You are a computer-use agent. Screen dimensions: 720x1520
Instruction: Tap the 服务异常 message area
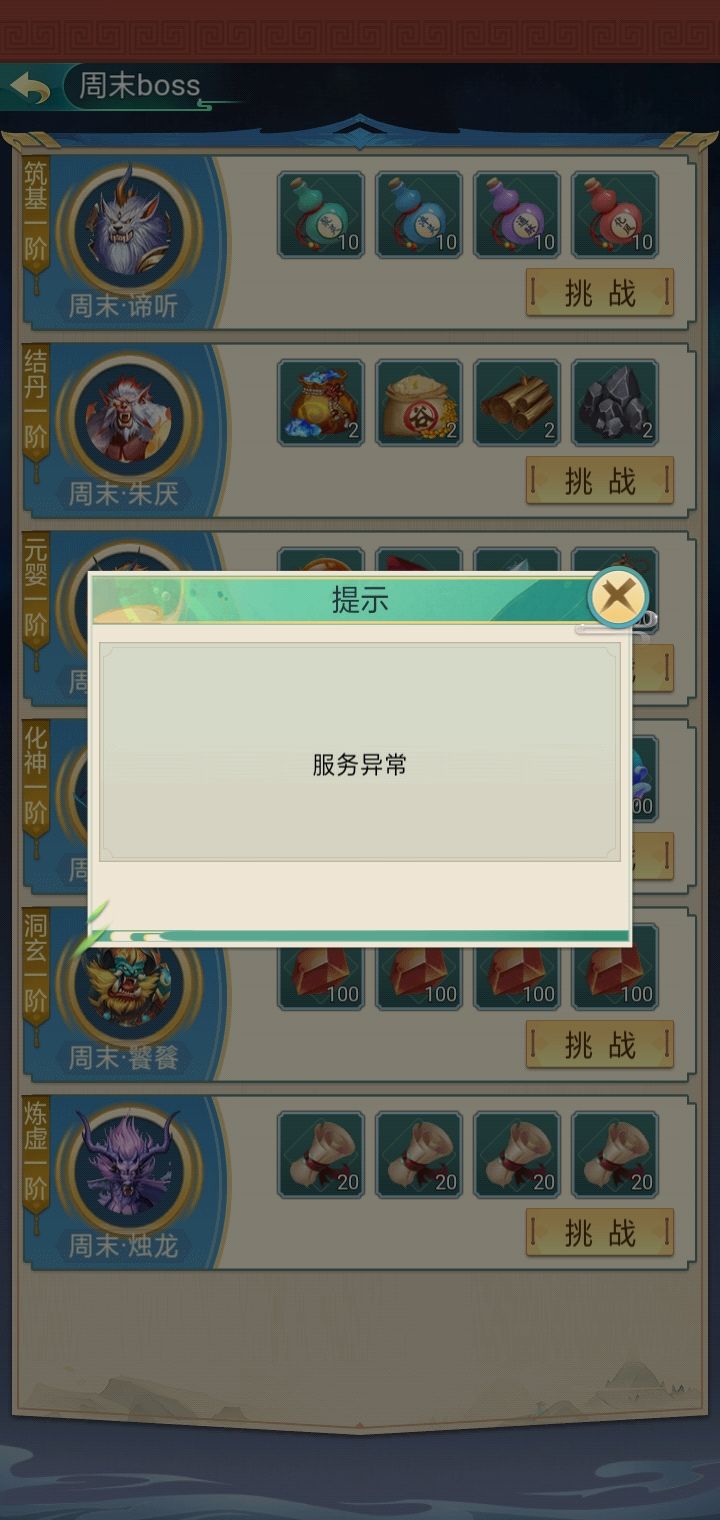tap(360, 752)
